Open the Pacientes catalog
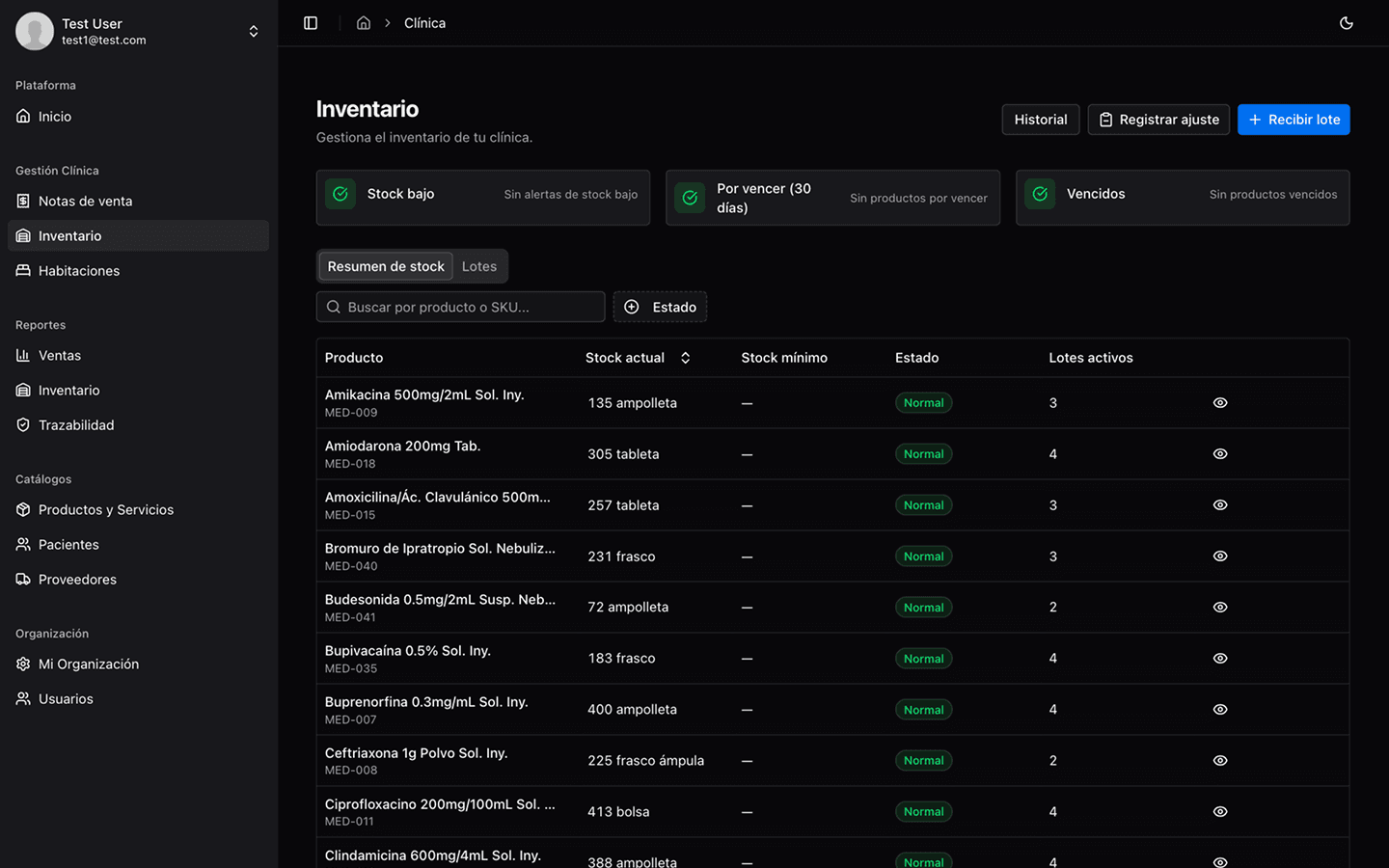Image resolution: width=1389 pixels, height=868 pixels. pyautogui.click(x=68, y=545)
